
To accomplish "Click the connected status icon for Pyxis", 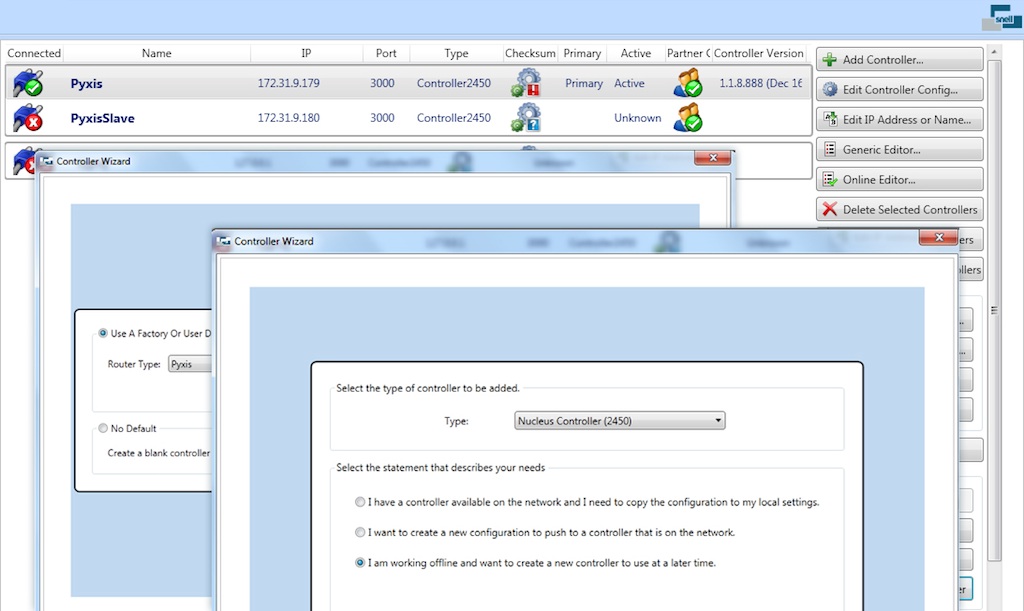I will click(28, 83).
